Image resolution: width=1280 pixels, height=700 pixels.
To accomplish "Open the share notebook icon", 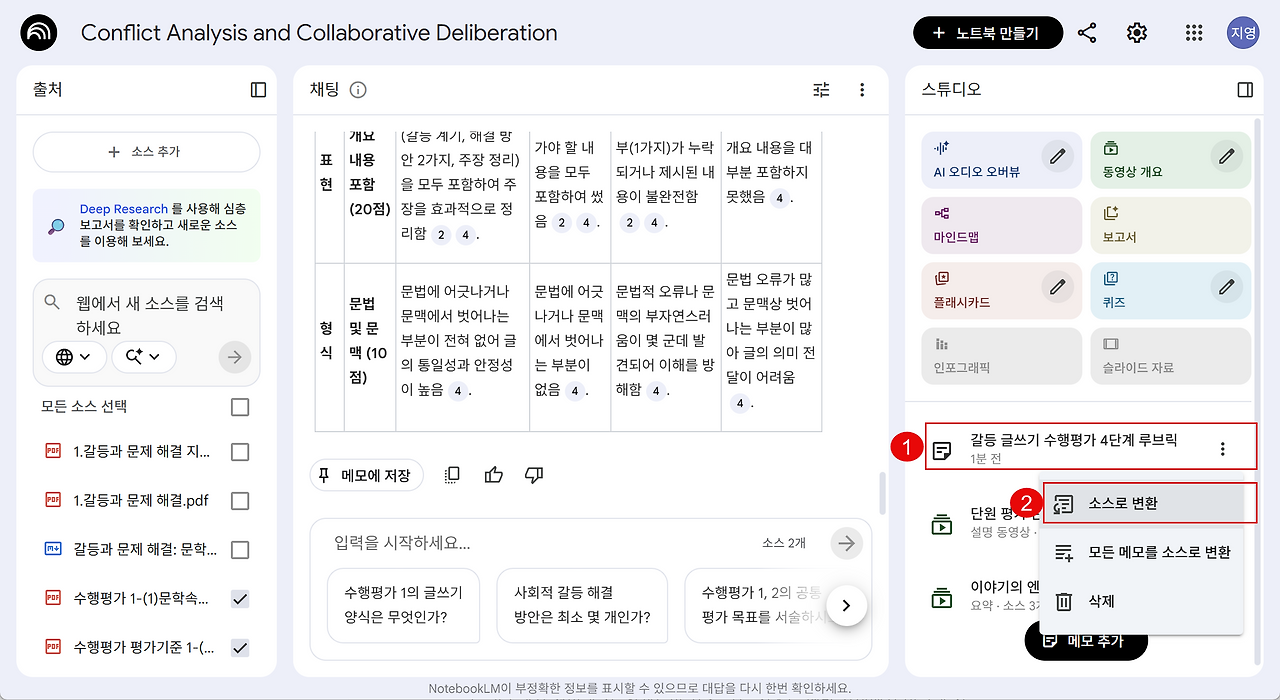I will coord(1087,33).
